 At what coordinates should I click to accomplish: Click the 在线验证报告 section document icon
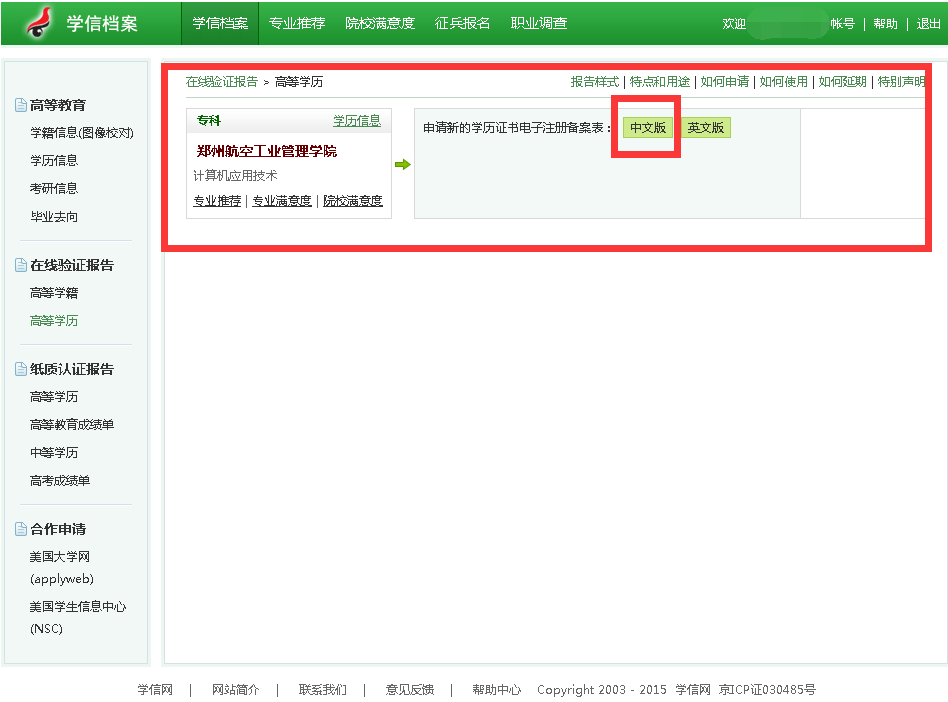pos(21,265)
